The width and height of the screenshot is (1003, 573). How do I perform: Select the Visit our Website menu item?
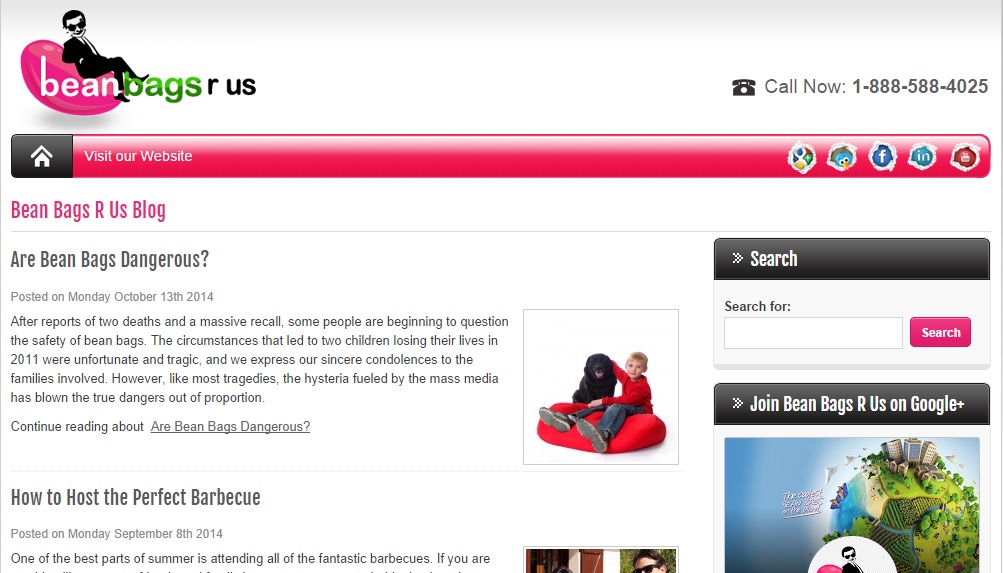[138, 156]
